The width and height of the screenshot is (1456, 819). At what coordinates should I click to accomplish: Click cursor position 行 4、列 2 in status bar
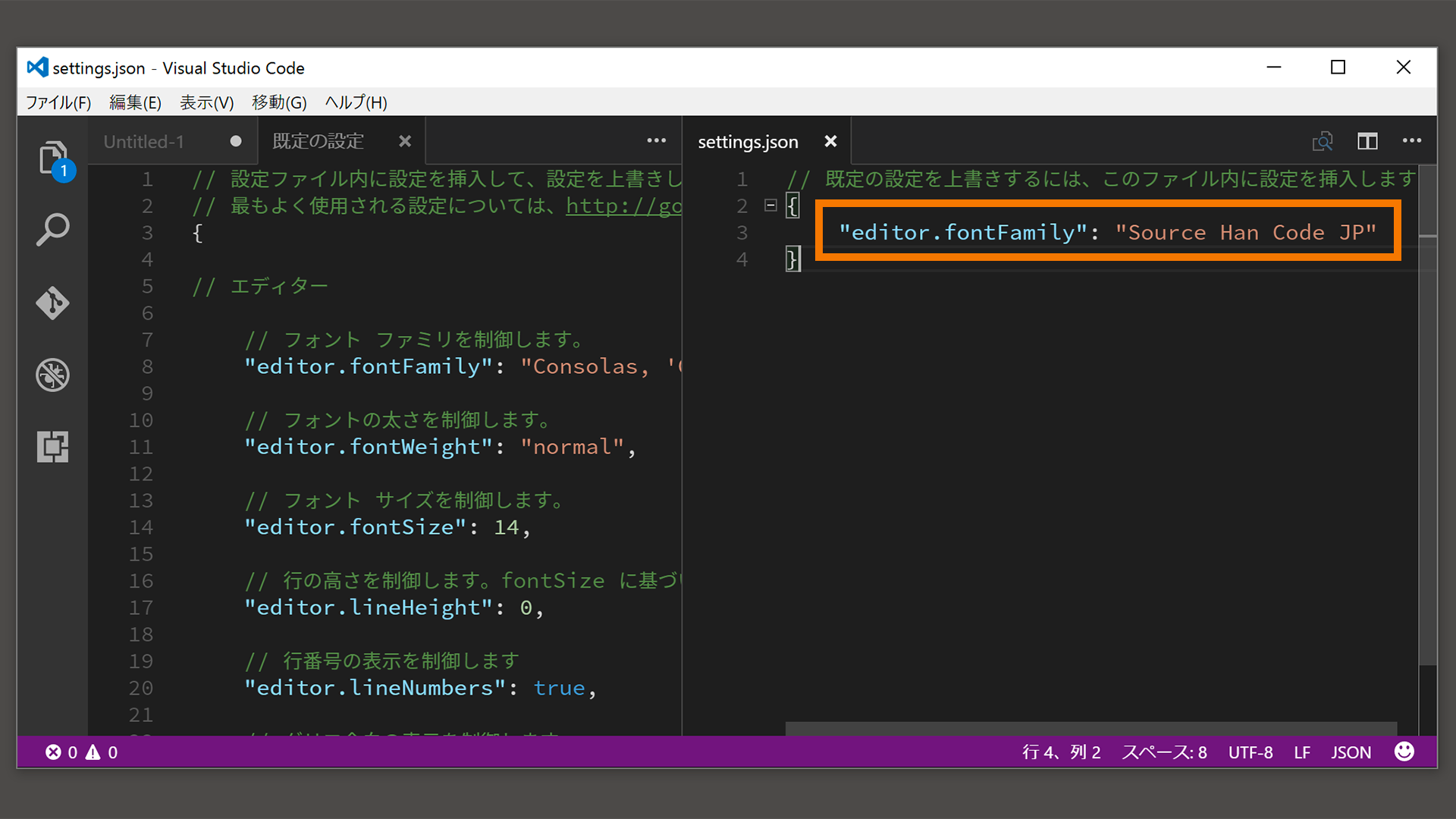(1061, 752)
